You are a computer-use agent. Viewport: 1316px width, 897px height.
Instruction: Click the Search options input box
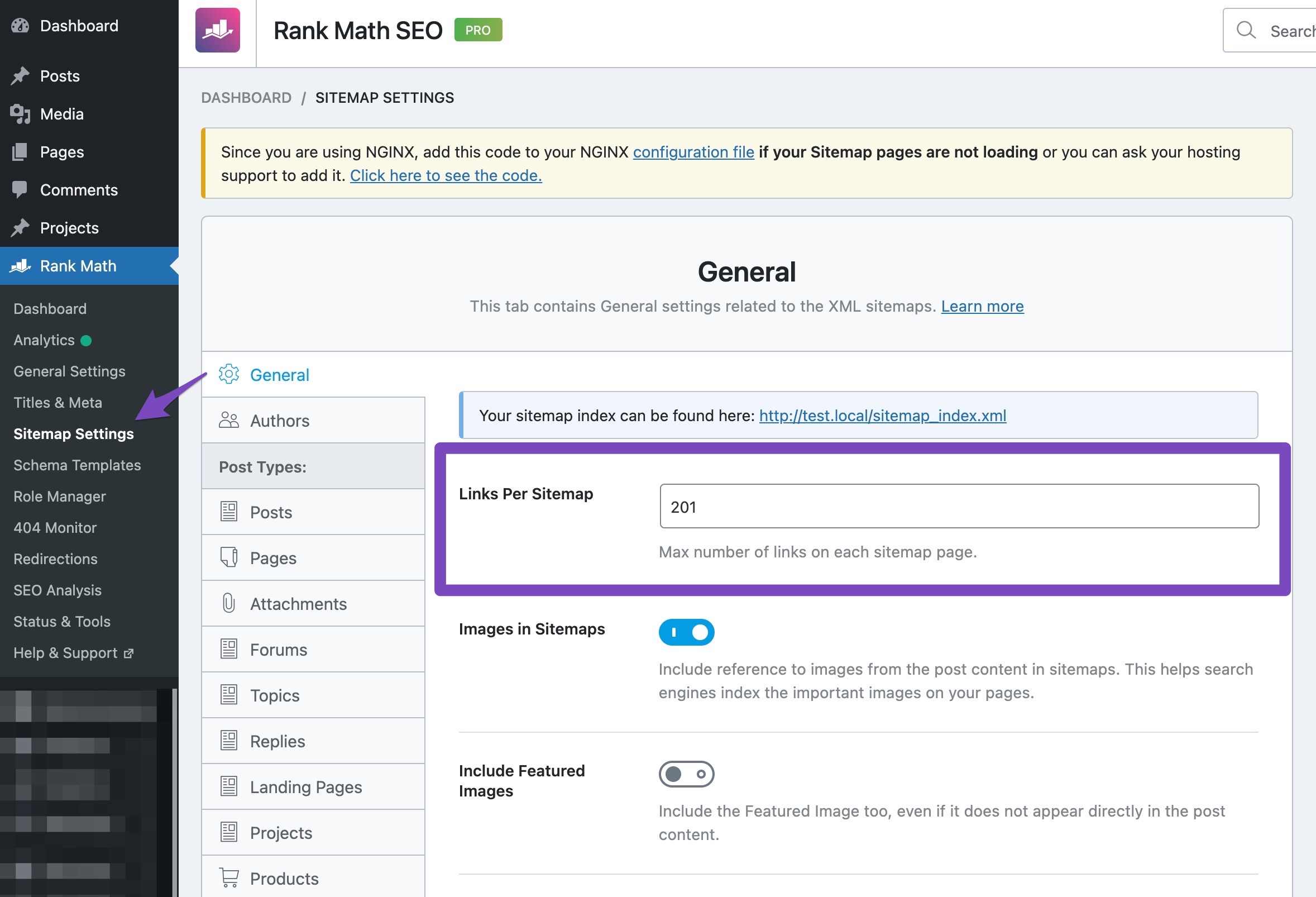click(x=1270, y=30)
